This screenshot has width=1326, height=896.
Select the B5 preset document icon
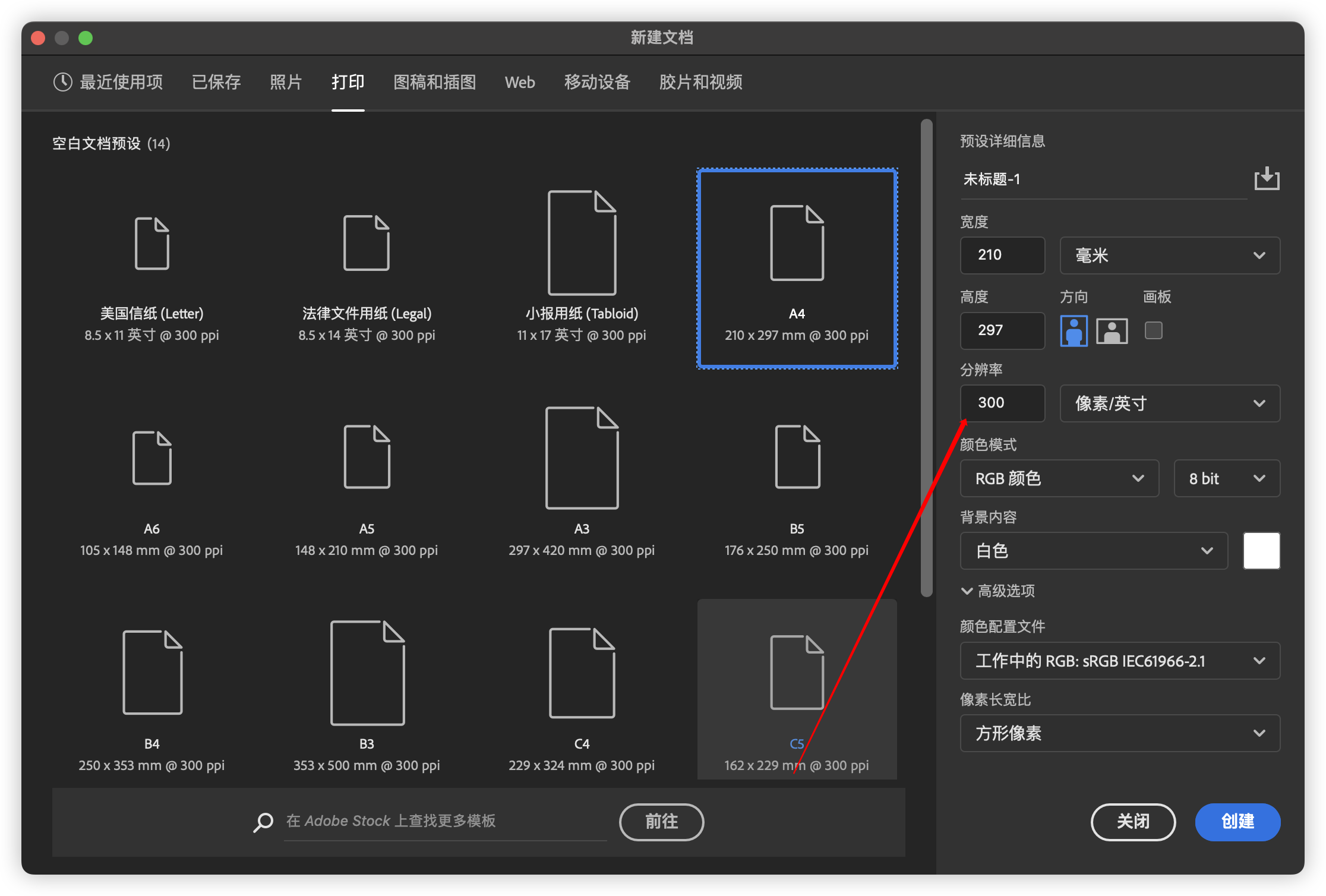coord(797,456)
